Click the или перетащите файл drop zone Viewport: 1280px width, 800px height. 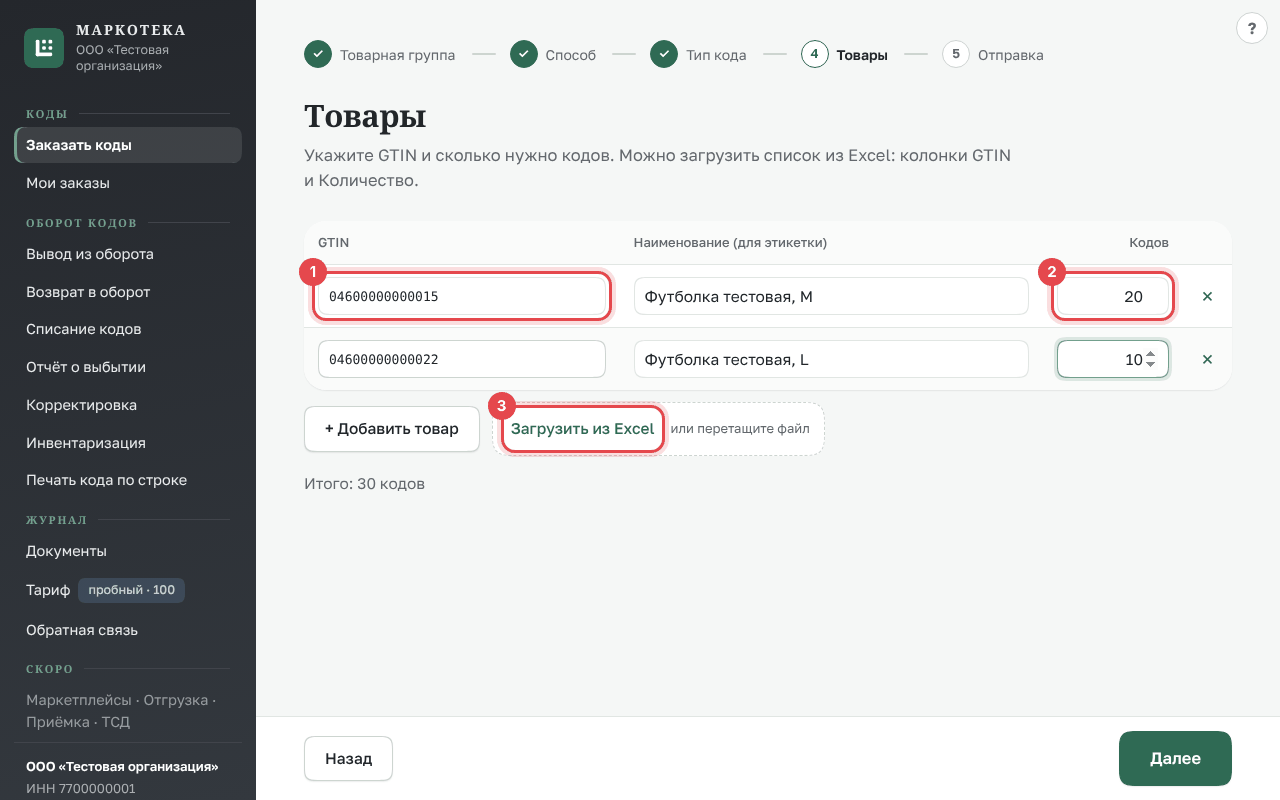point(740,429)
